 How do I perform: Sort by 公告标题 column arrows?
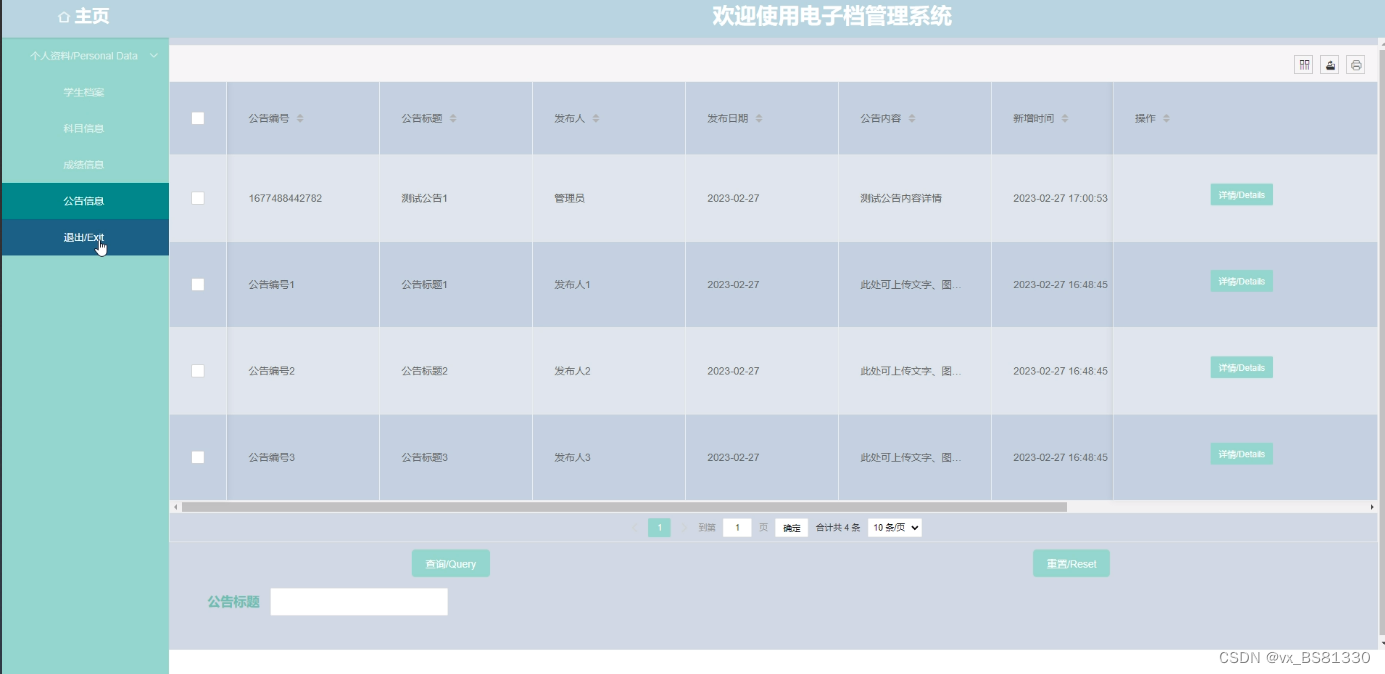453,119
